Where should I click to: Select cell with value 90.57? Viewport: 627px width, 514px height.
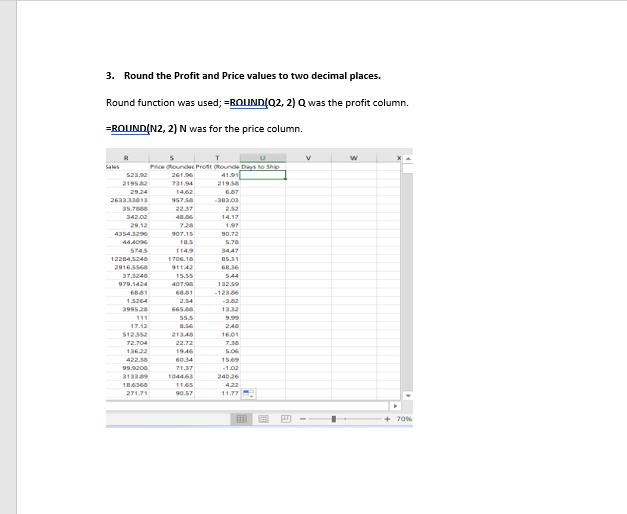pos(172,393)
